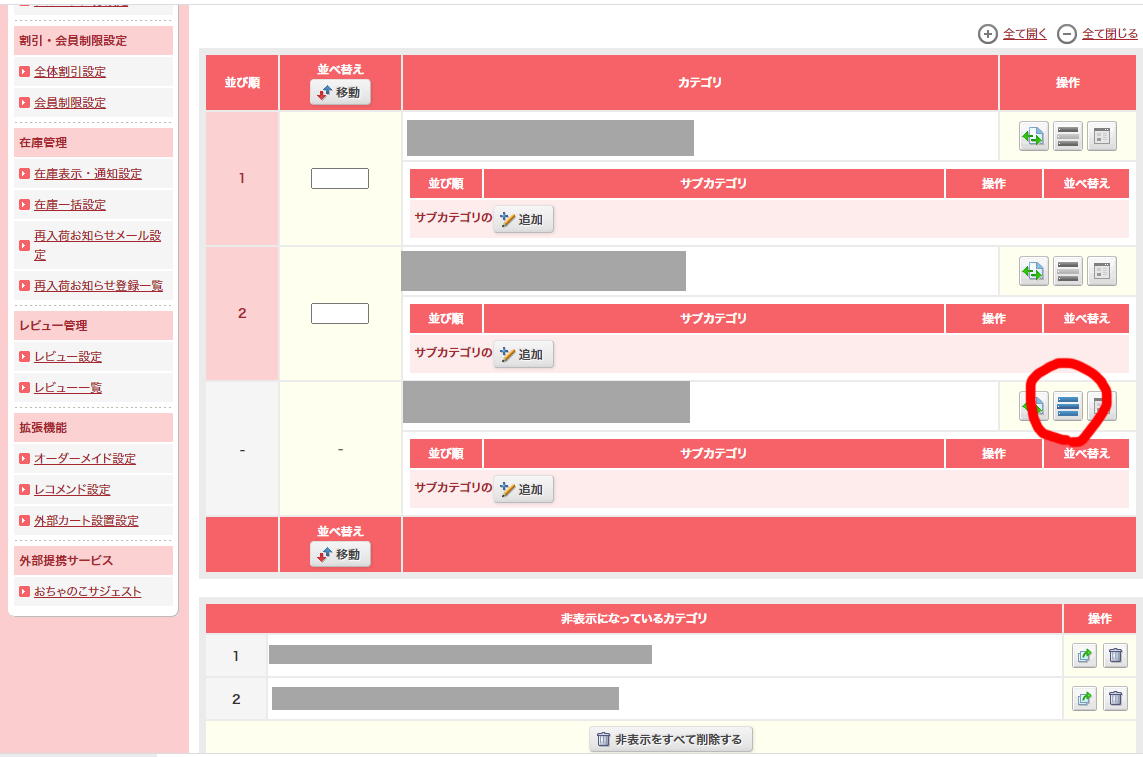This screenshot has width=1143, height=757.
Task: Click the gray list icon for category 1
Action: [1067, 136]
